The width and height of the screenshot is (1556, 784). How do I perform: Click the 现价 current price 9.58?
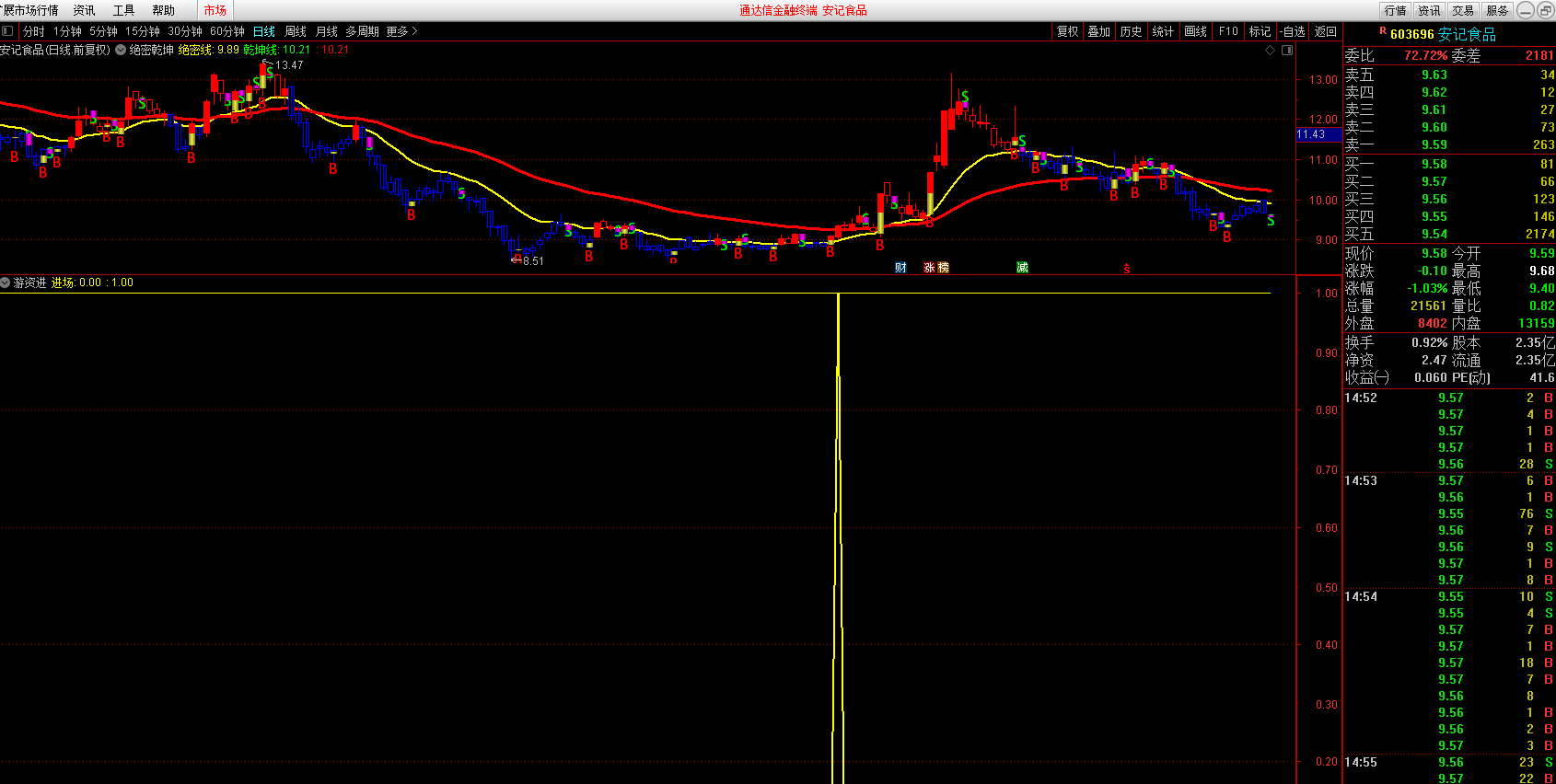1434,253
